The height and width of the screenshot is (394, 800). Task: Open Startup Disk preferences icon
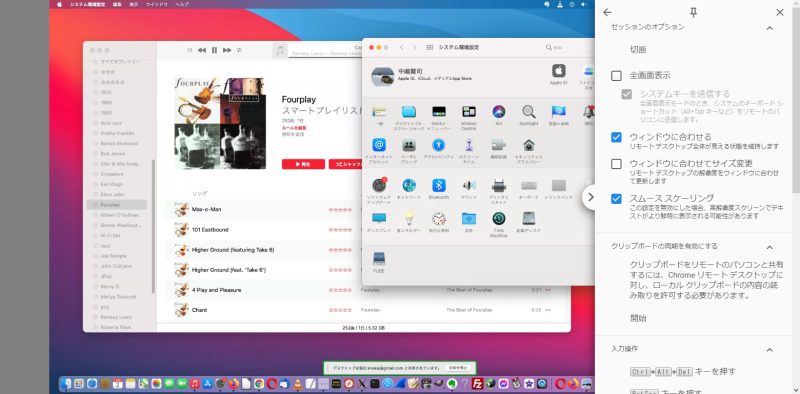pos(529,219)
